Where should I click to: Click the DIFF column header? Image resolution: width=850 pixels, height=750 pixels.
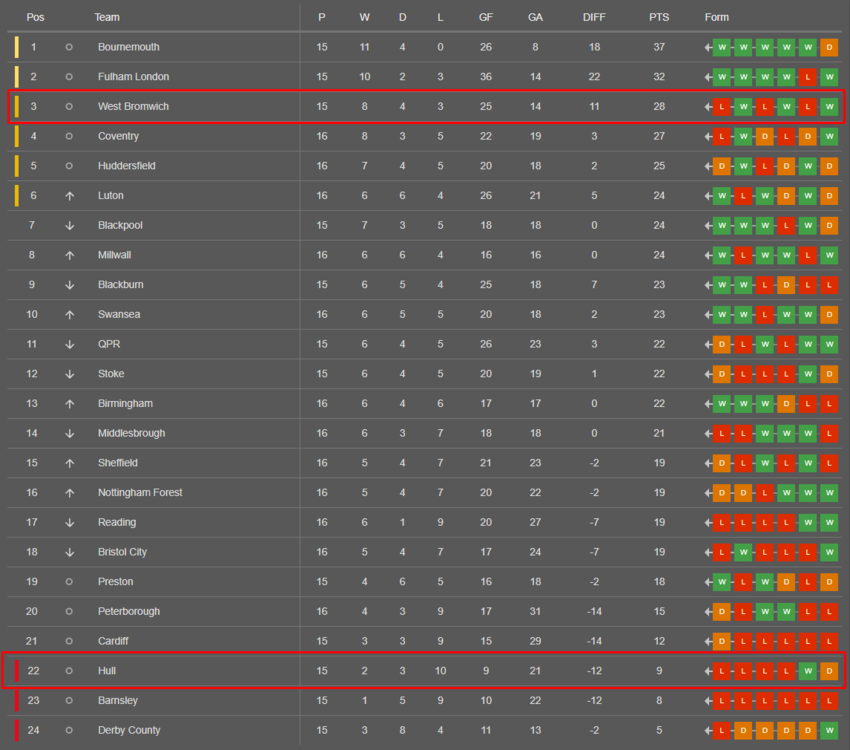point(594,17)
